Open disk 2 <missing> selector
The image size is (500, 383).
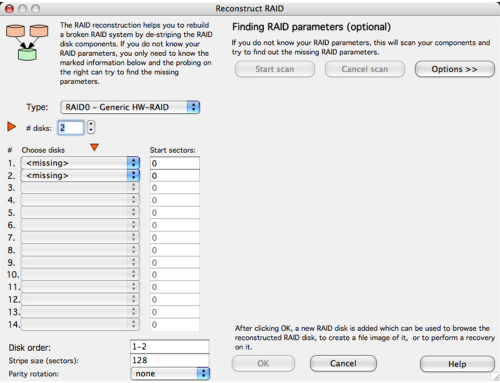80,175
